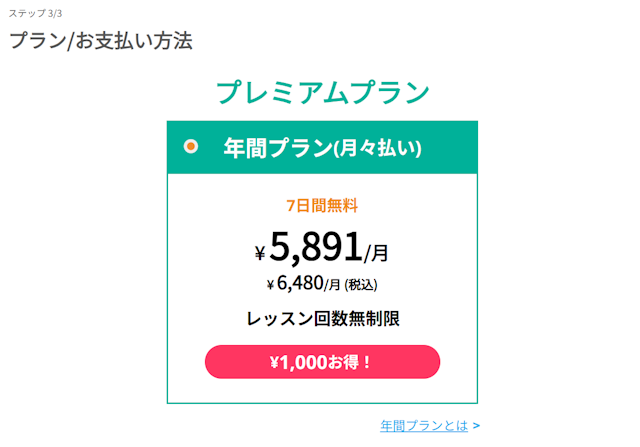
Task: Click the 年間プラン(月々払い) header label
Action: pyautogui.click(x=322, y=147)
